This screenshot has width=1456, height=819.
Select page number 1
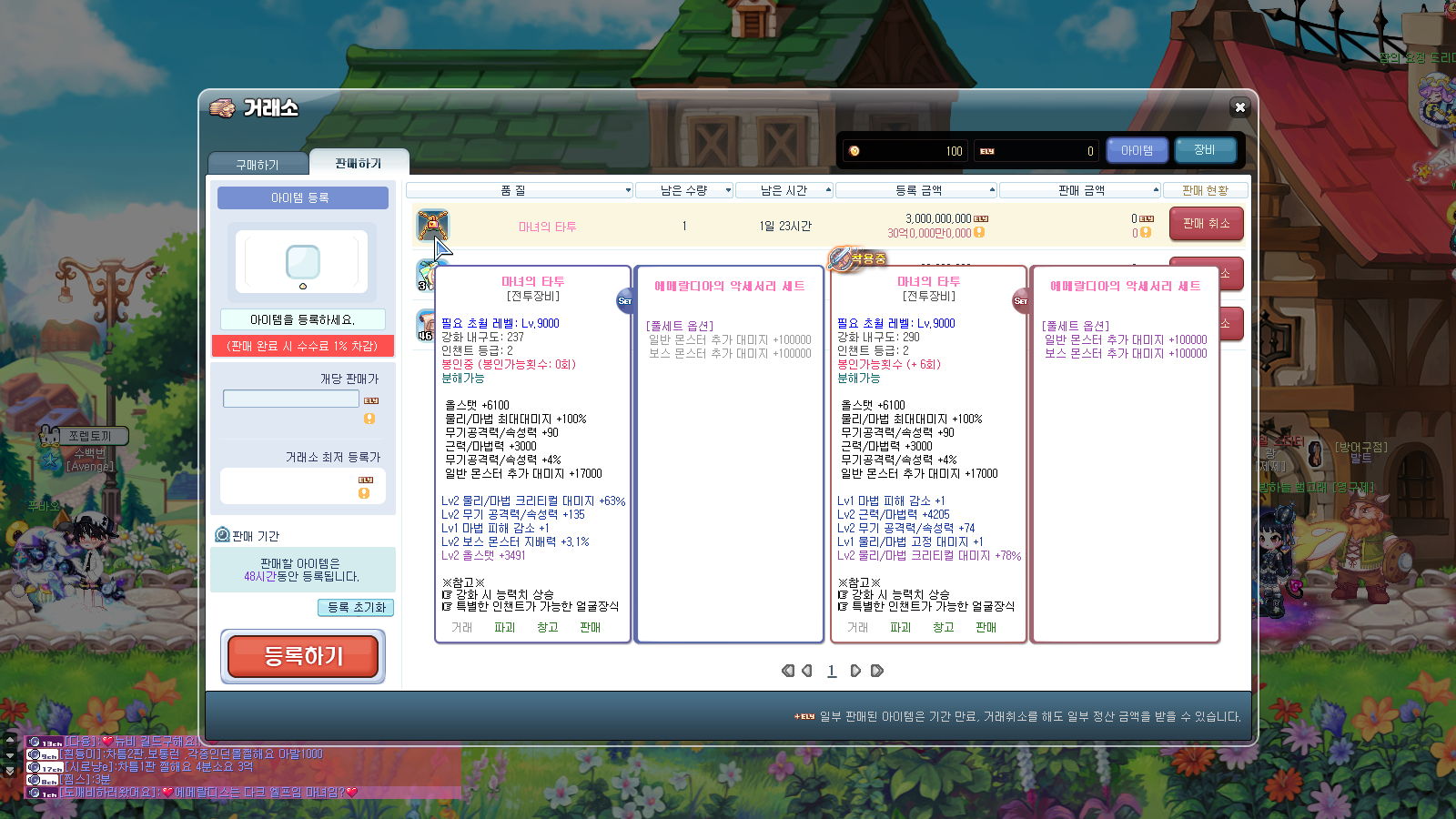[x=831, y=671]
